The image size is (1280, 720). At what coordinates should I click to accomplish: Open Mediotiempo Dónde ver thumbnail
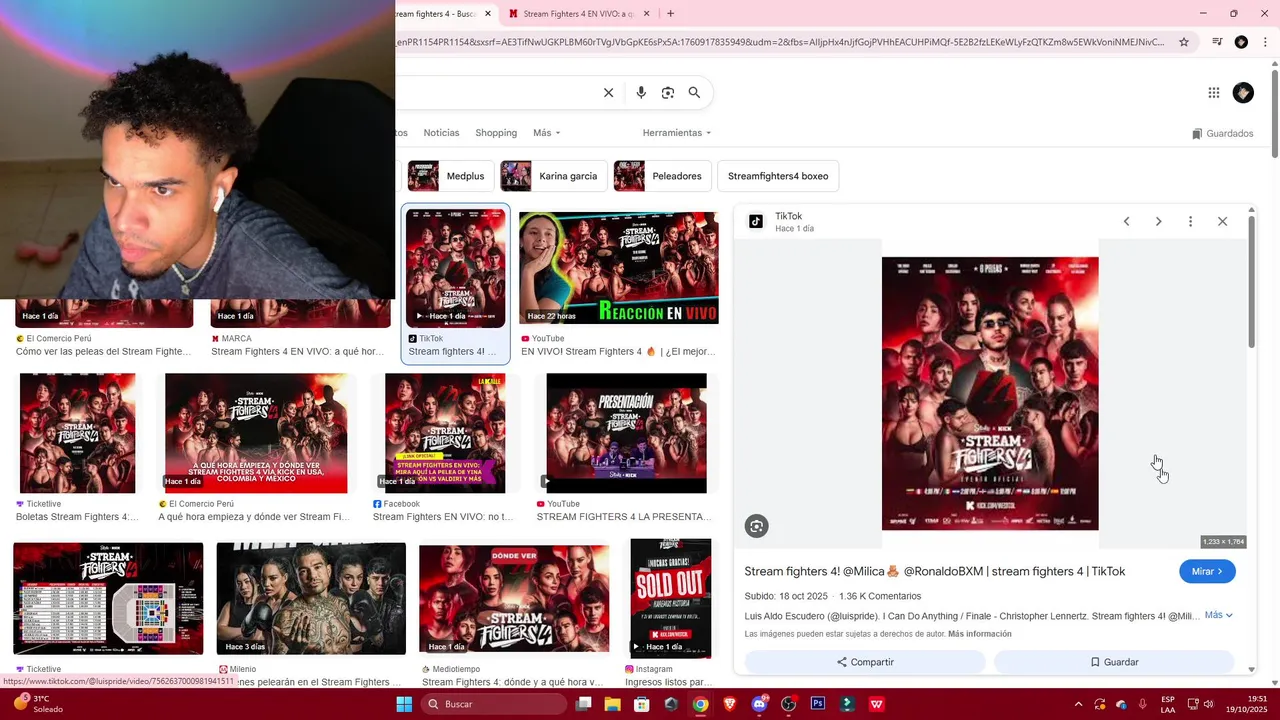point(514,599)
